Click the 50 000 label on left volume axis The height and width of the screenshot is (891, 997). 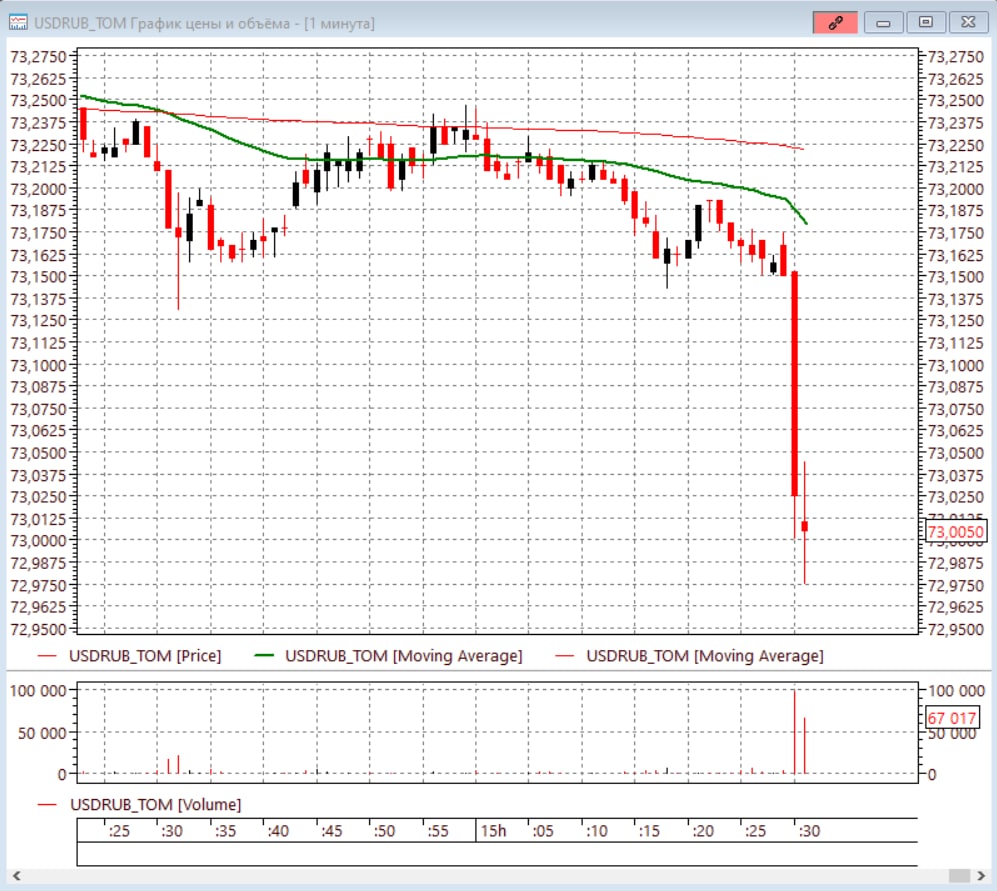[x=42, y=733]
